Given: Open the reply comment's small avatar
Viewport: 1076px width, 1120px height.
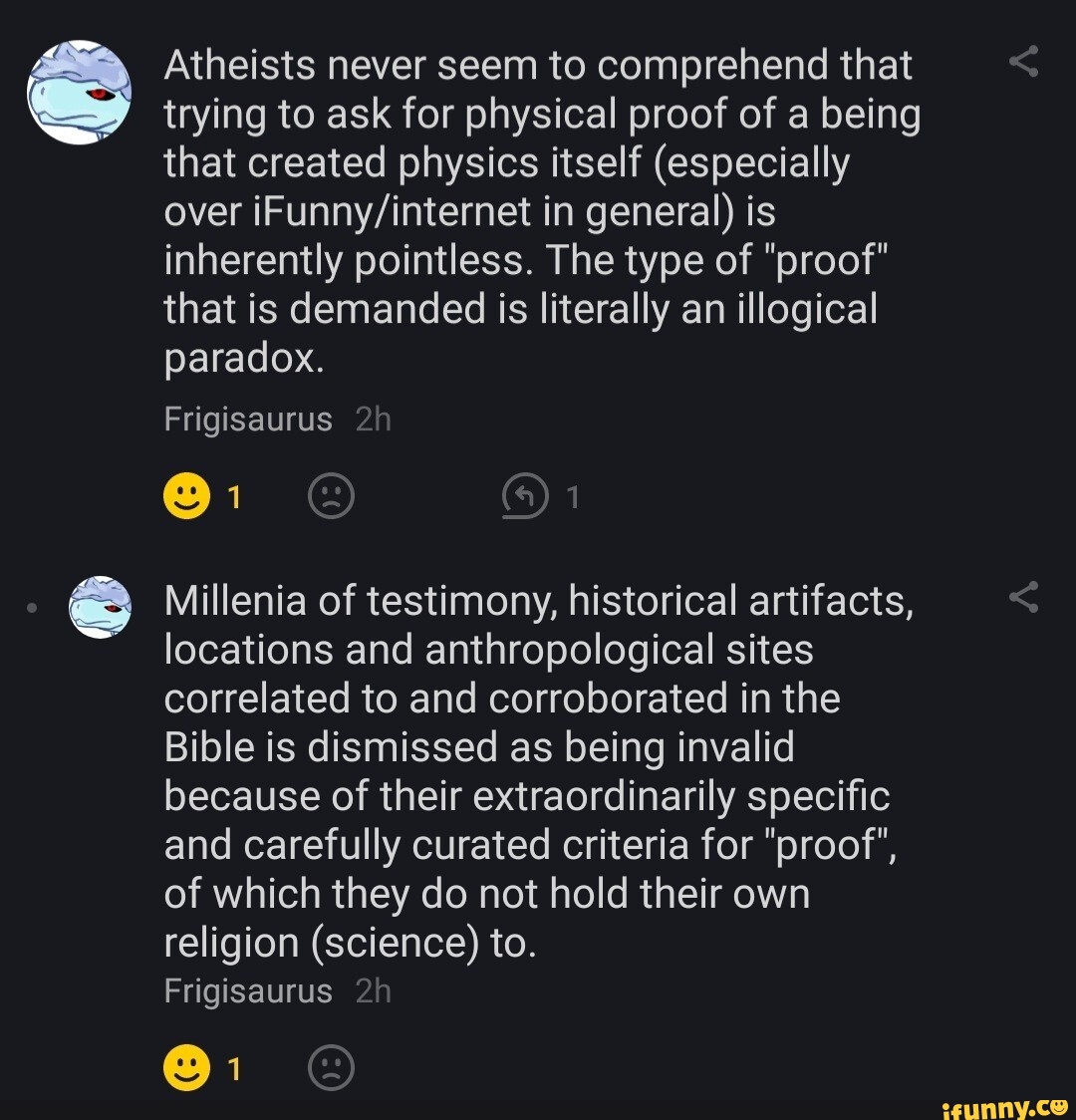Looking at the screenshot, I should pyautogui.click(x=100, y=606).
